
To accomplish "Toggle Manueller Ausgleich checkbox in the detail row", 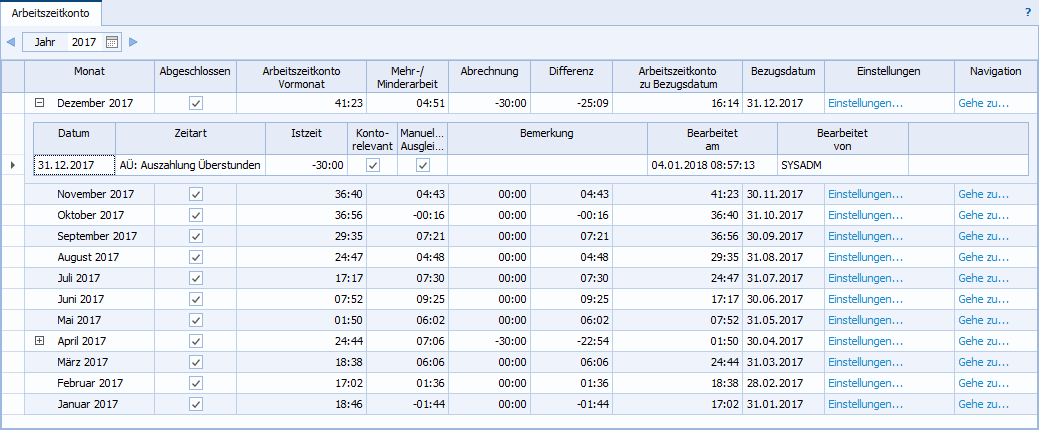I will point(423,165).
